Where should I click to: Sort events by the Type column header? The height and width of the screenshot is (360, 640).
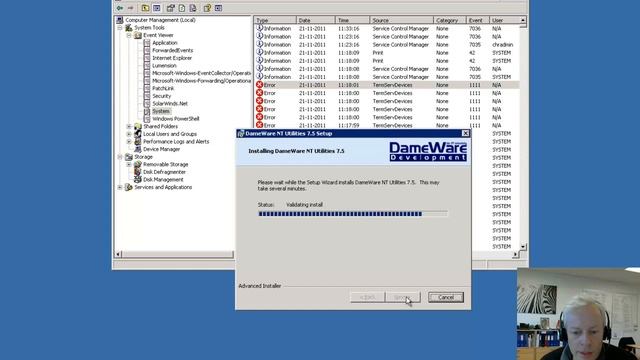pos(275,20)
